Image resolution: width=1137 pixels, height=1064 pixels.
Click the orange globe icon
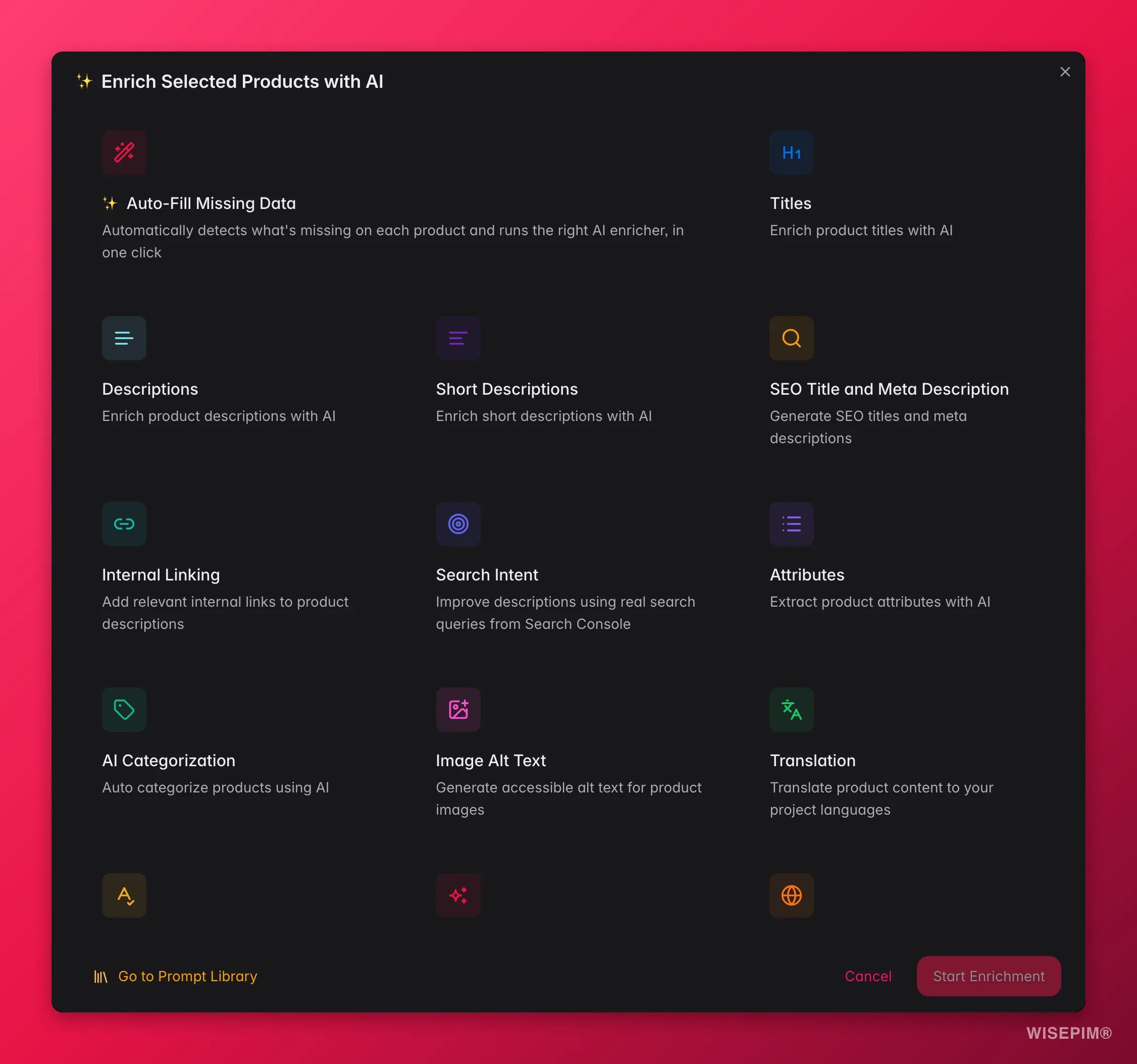tap(792, 896)
